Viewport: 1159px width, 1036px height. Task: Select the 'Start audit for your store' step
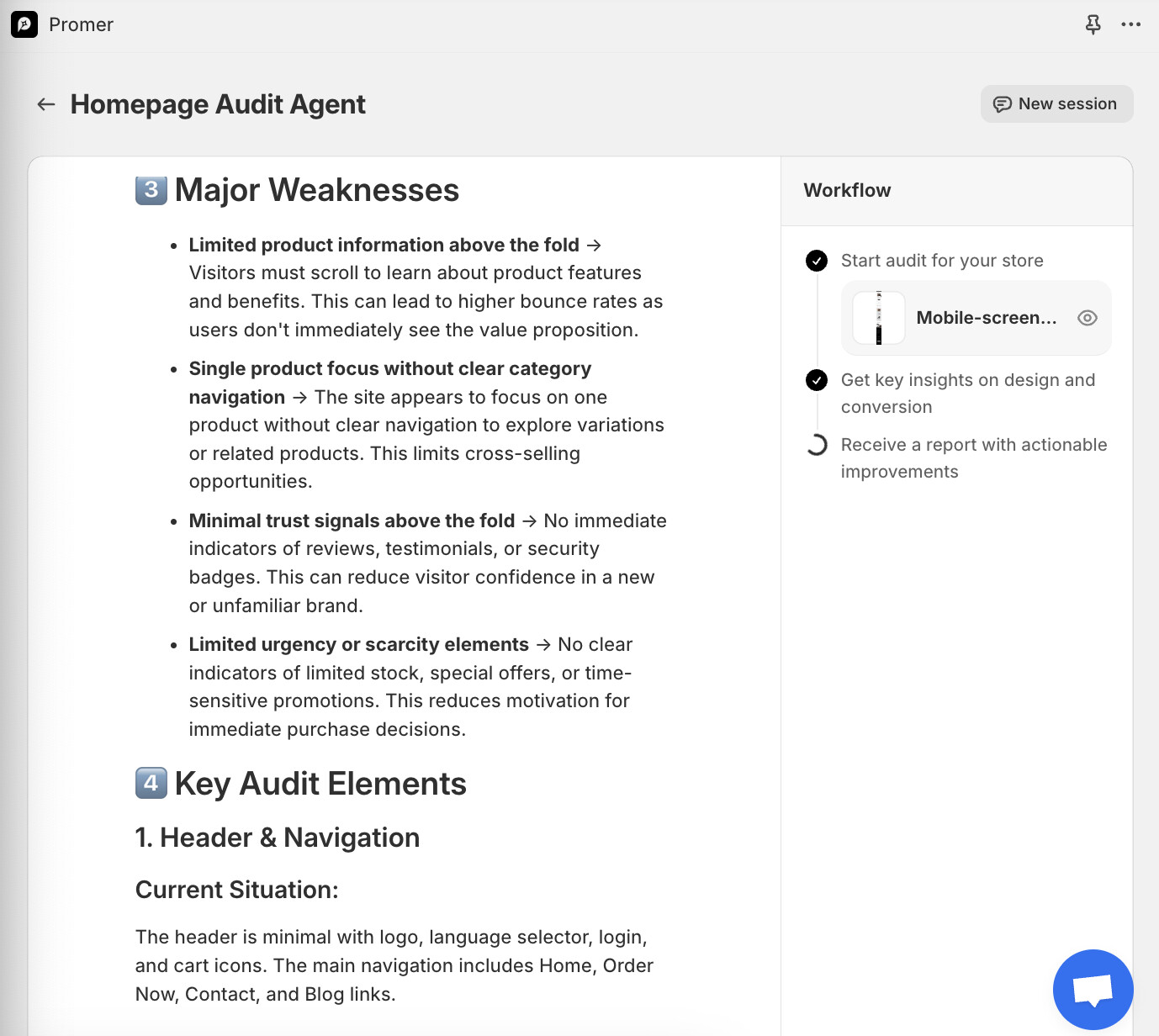coord(942,261)
